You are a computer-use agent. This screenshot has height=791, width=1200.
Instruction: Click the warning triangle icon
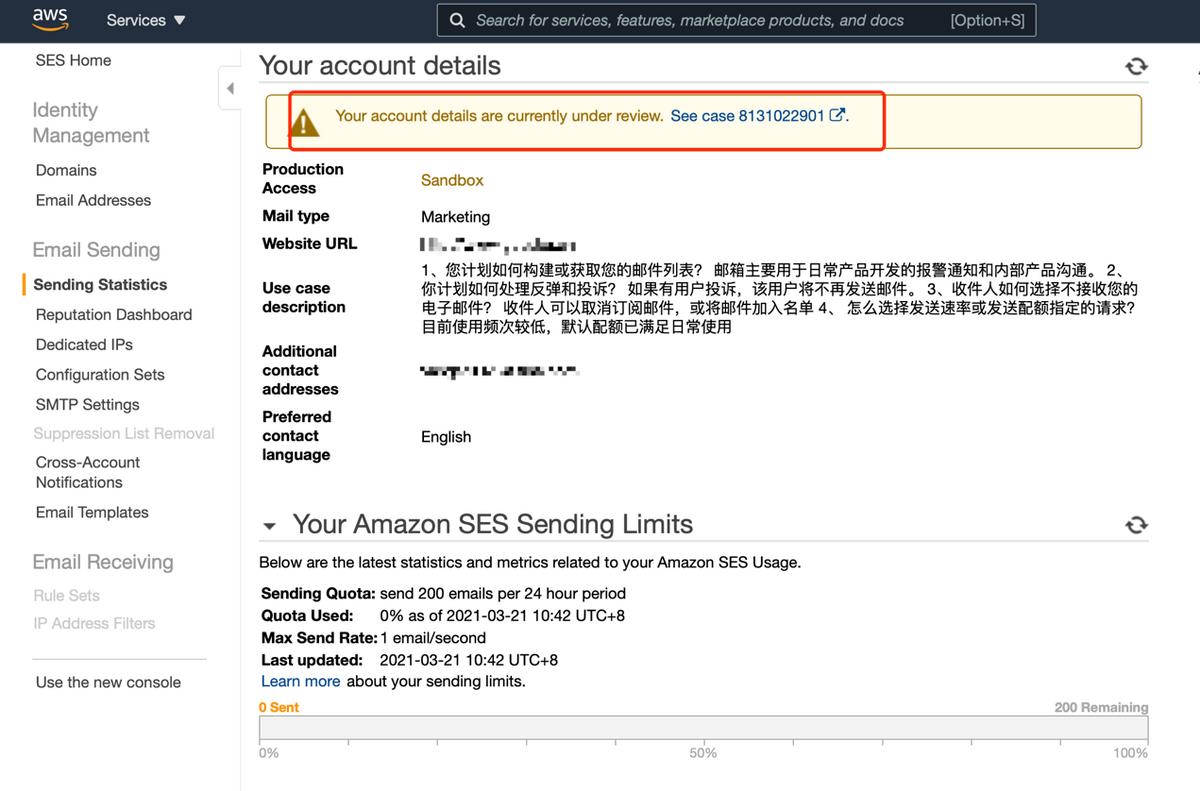pyautogui.click(x=303, y=123)
